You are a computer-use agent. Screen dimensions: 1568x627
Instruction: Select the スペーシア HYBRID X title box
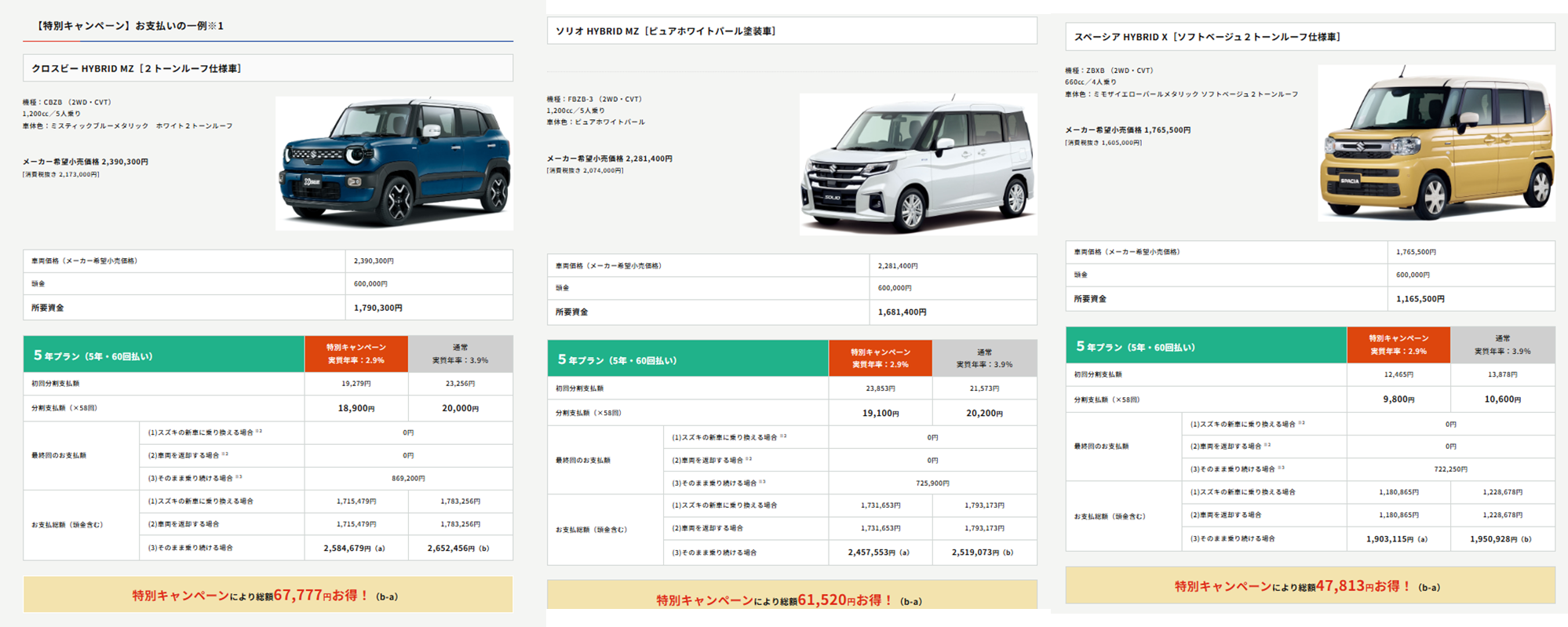click(x=1309, y=37)
